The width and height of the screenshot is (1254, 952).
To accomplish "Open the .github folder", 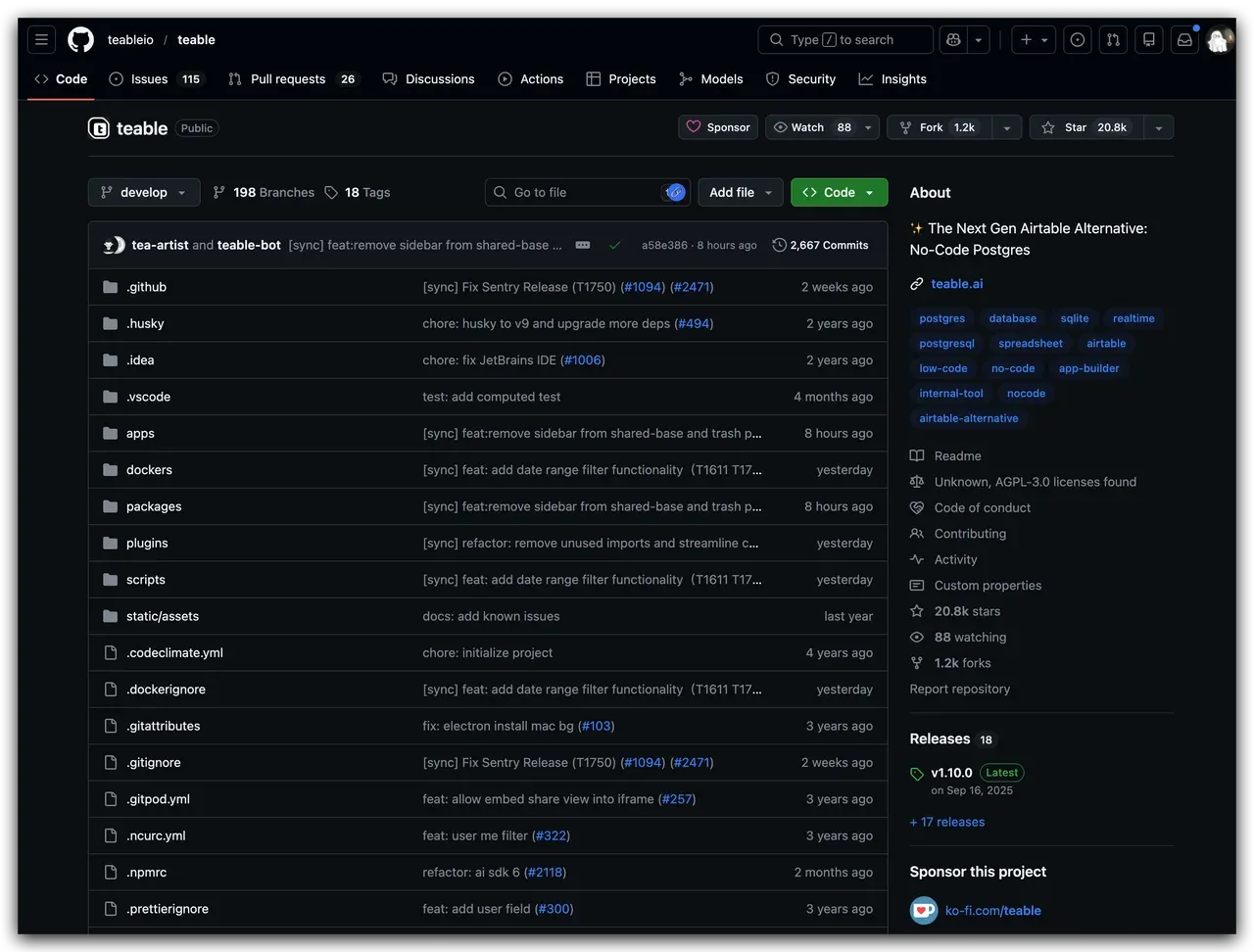I will click(x=146, y=287).
